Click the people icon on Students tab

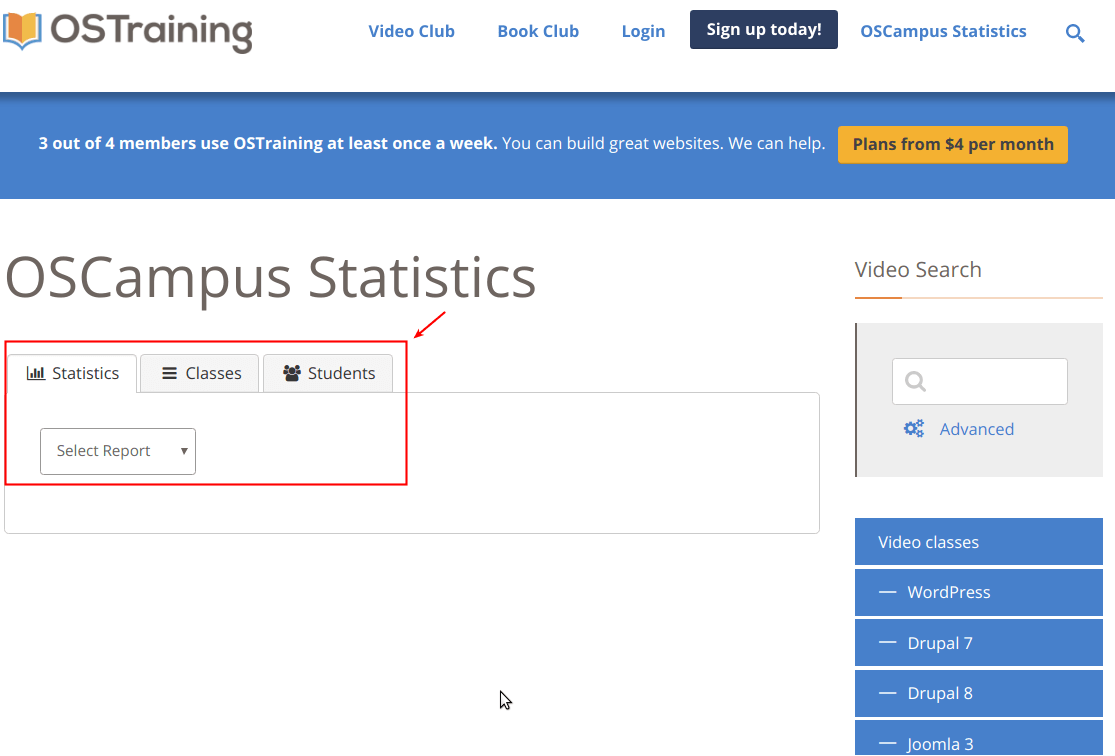(292, 373)
